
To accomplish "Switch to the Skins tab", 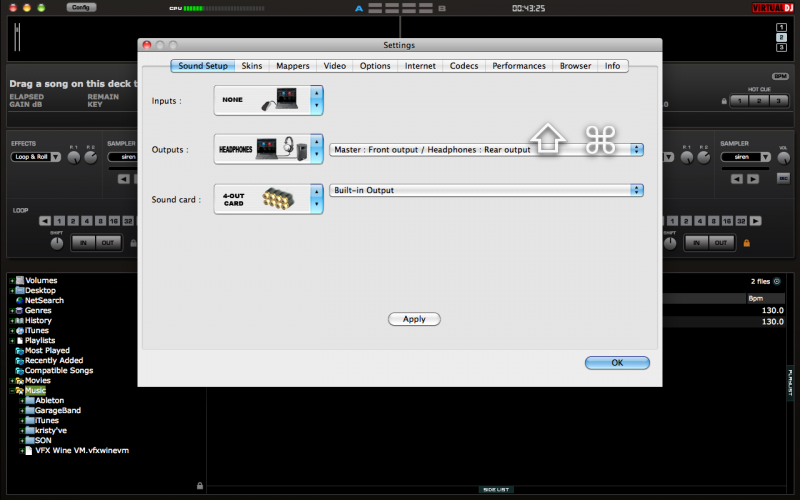I will (x=252, y=66).
